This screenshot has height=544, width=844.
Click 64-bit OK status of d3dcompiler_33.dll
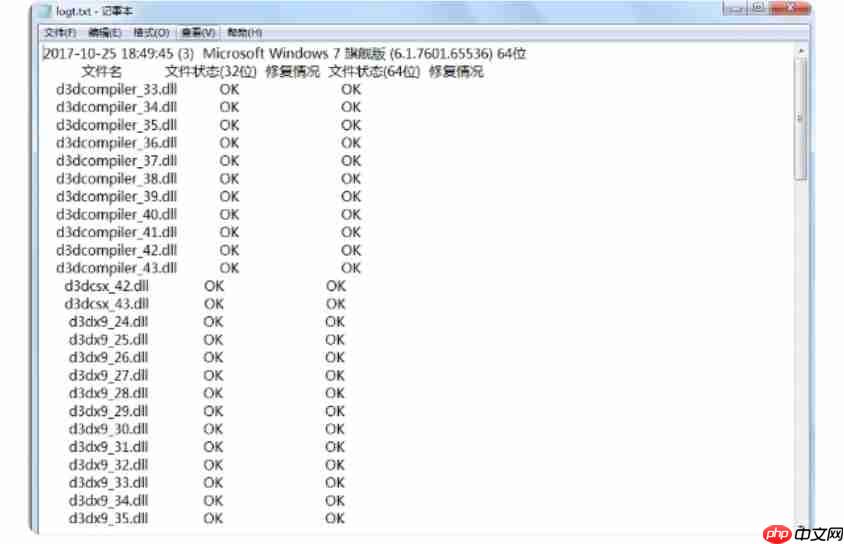tap(351, 89)
